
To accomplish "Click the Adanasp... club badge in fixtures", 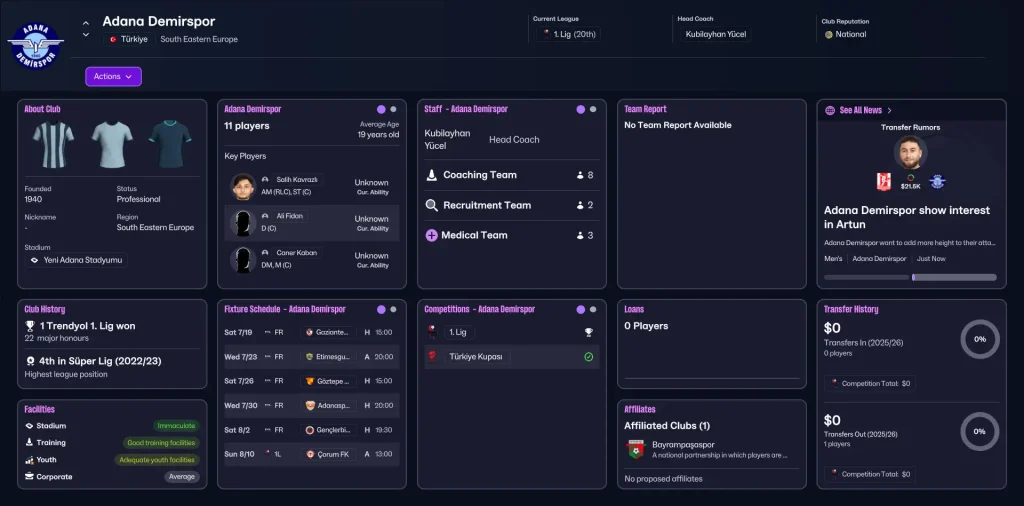I will click(x=310, y=405).
